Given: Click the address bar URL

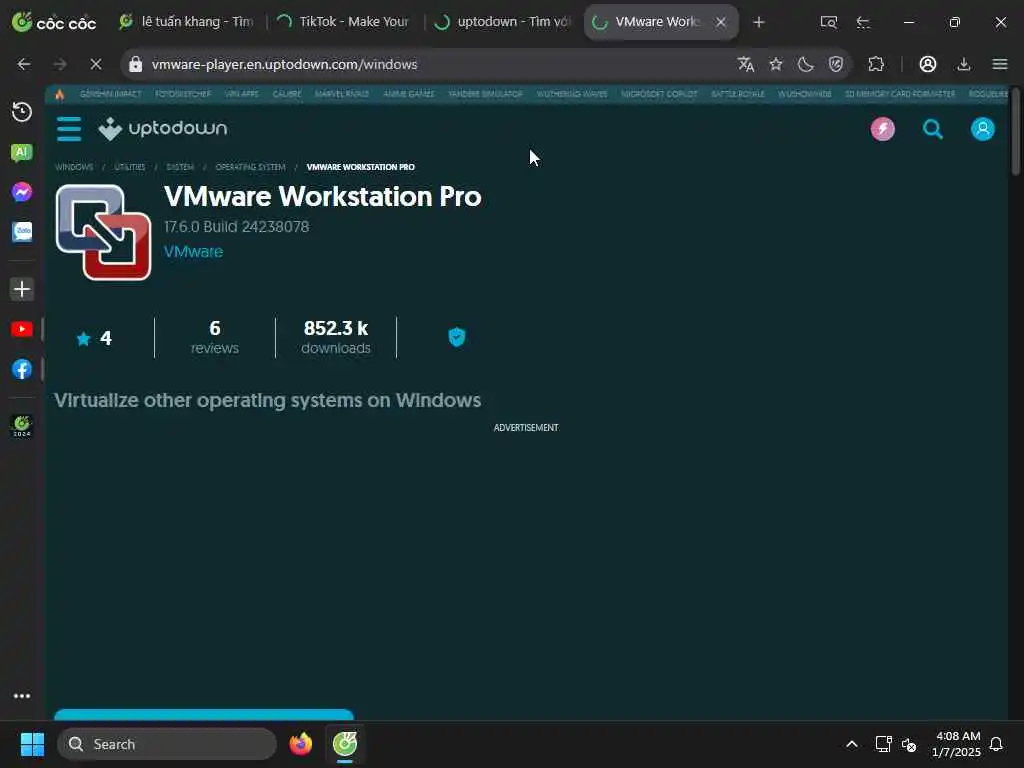Looking at the screenshot, I should (x=285, y=64).
